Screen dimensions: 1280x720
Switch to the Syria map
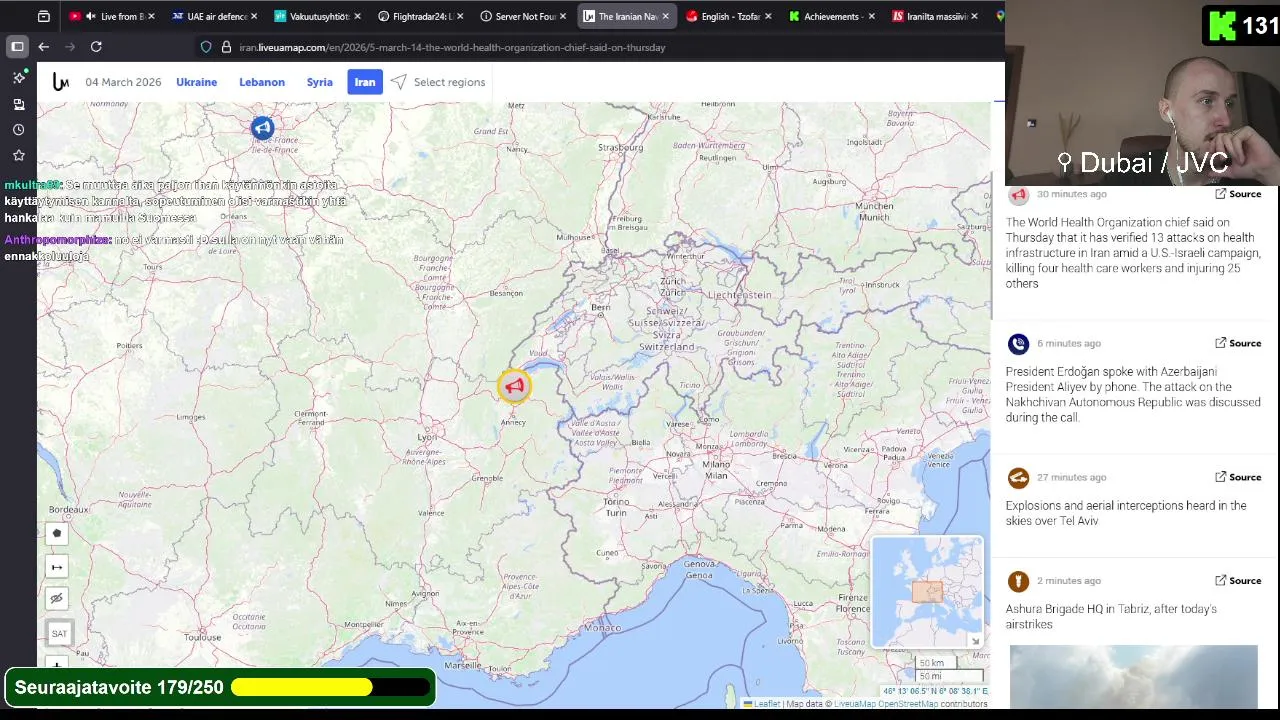pos(320,82)
